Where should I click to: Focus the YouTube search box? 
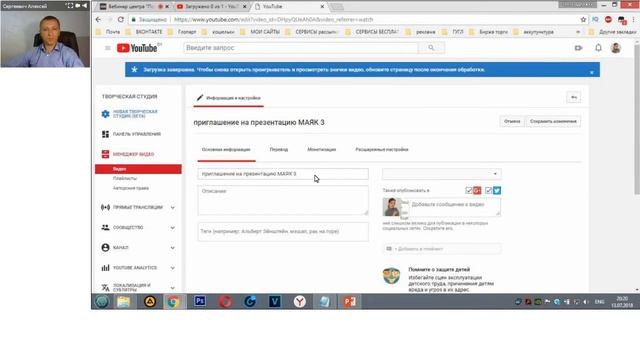(x=301, y=48)
